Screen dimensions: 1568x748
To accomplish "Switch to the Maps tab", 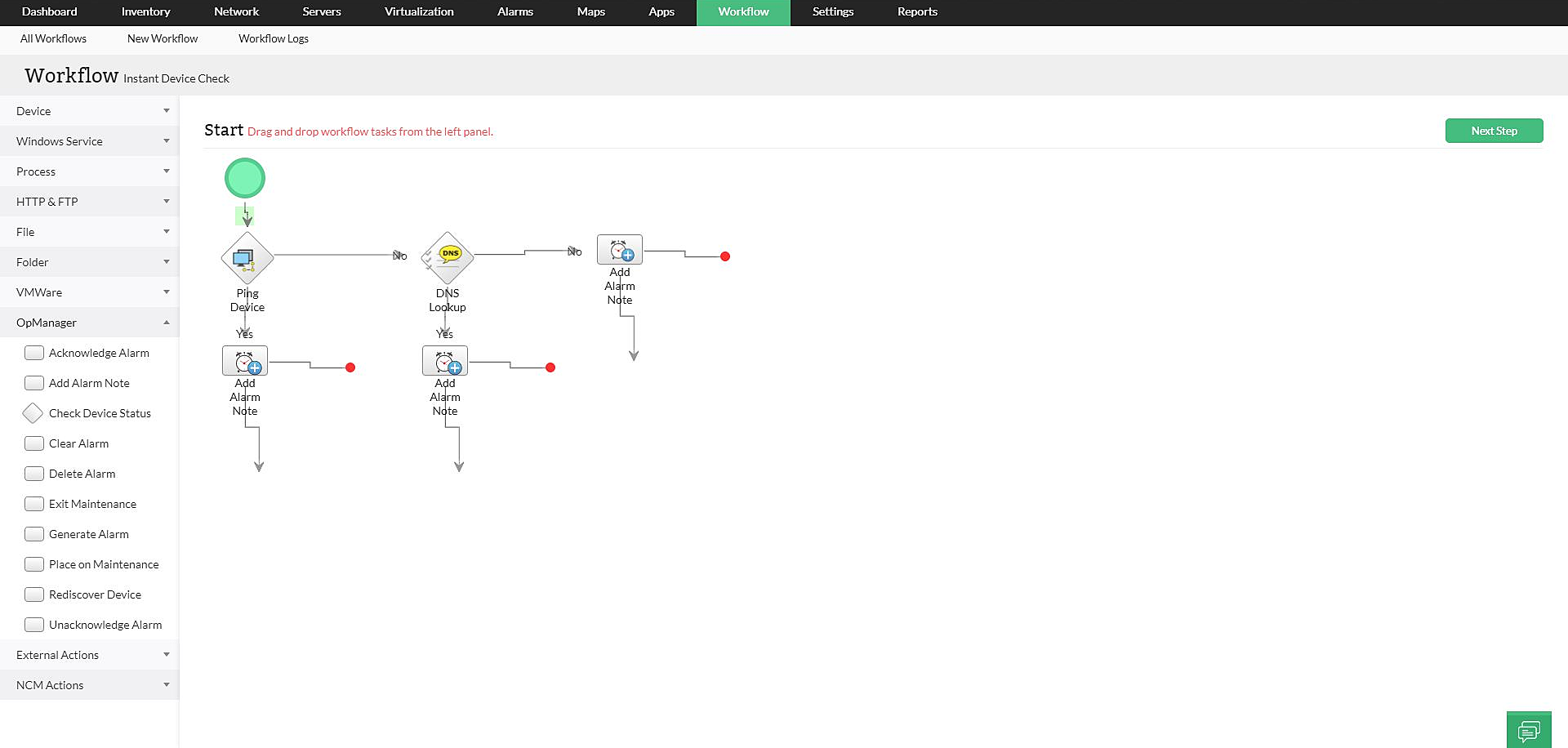I will point(591,12).
